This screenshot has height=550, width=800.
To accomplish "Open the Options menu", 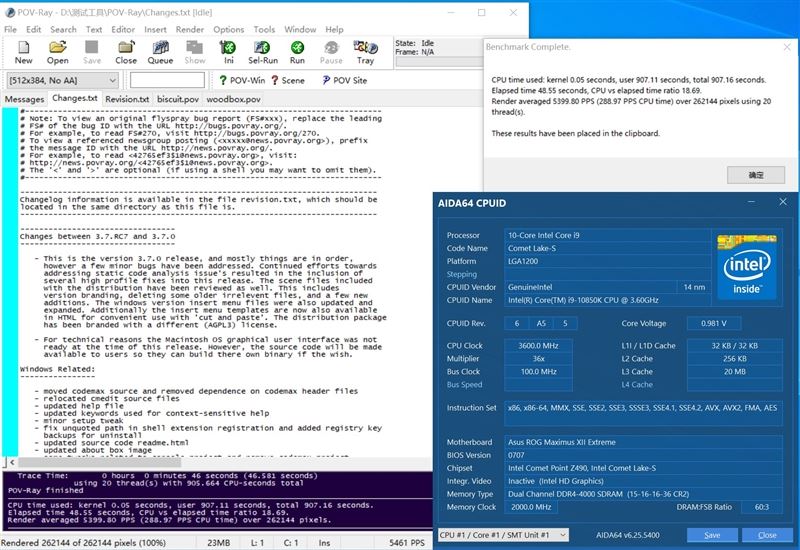I will point(229,30).
